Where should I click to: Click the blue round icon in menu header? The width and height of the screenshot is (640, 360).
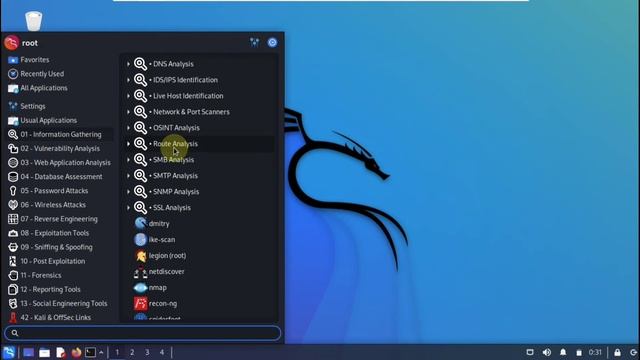[x=272, y=42]
